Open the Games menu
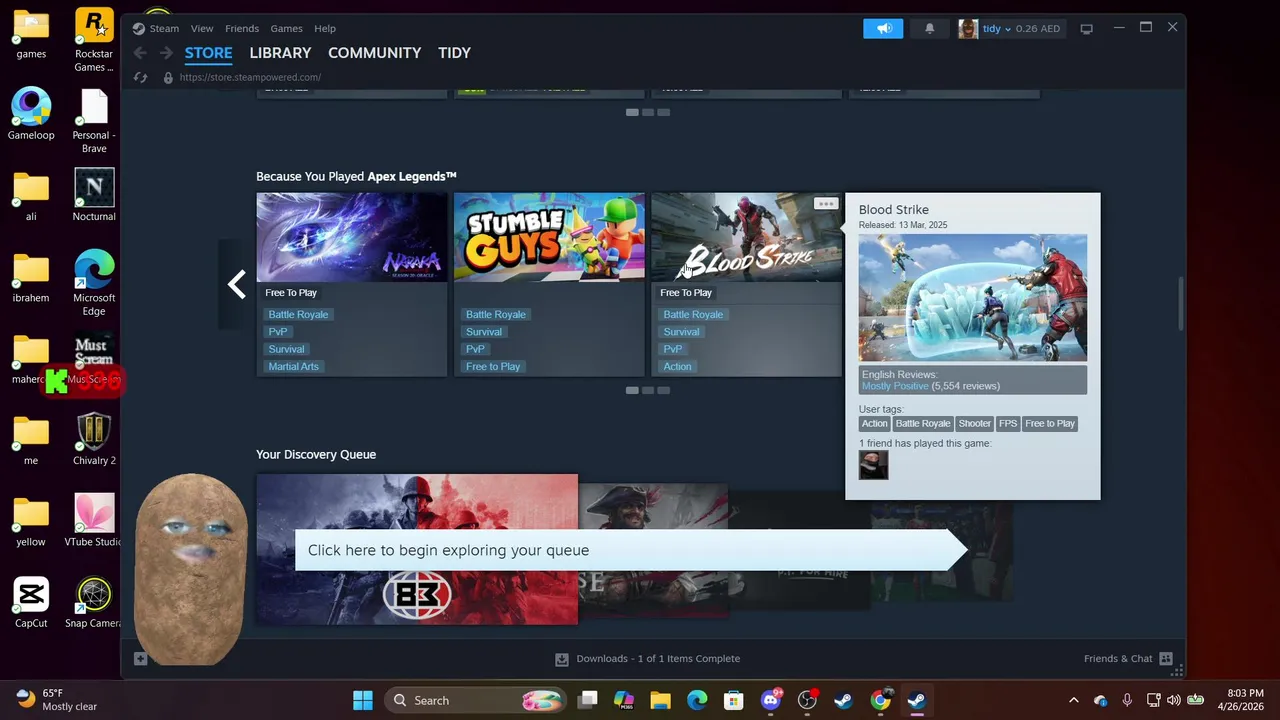 [x=286, y=28]
